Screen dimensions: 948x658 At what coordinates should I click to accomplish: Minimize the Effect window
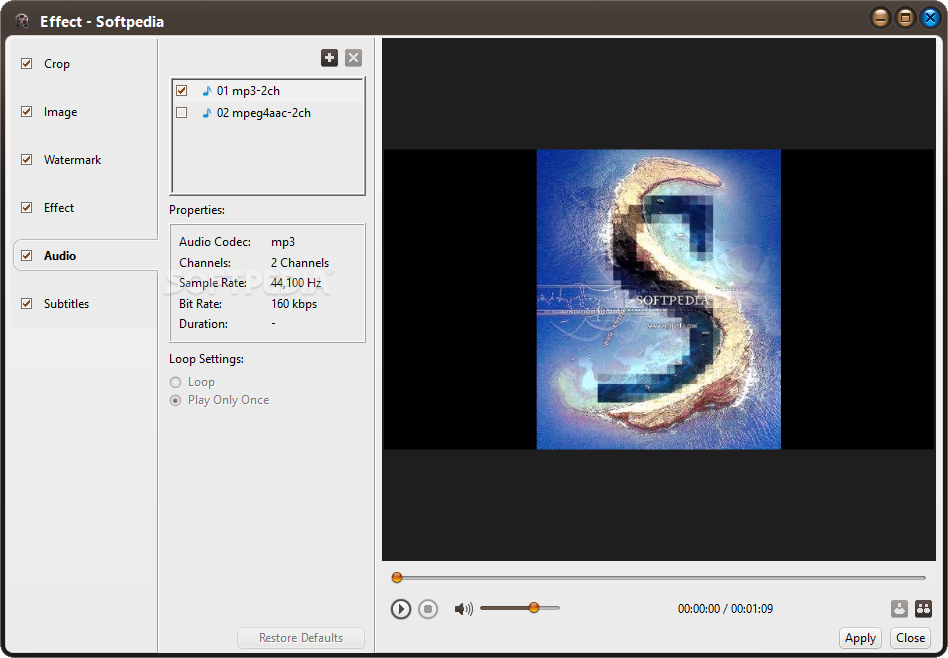coord(880,18)
